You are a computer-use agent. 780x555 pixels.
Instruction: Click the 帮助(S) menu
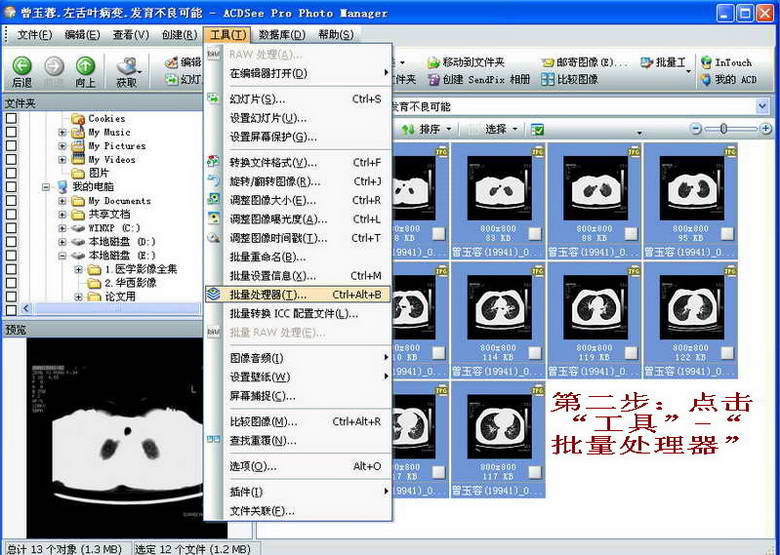336,35
